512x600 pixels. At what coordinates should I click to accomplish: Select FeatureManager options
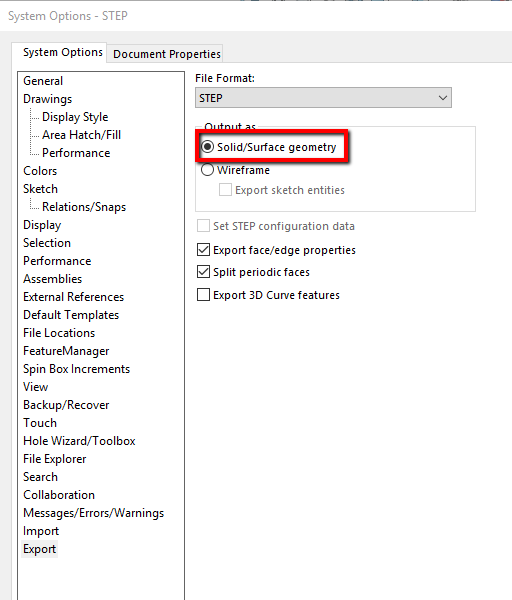click(x=66, y=351)
